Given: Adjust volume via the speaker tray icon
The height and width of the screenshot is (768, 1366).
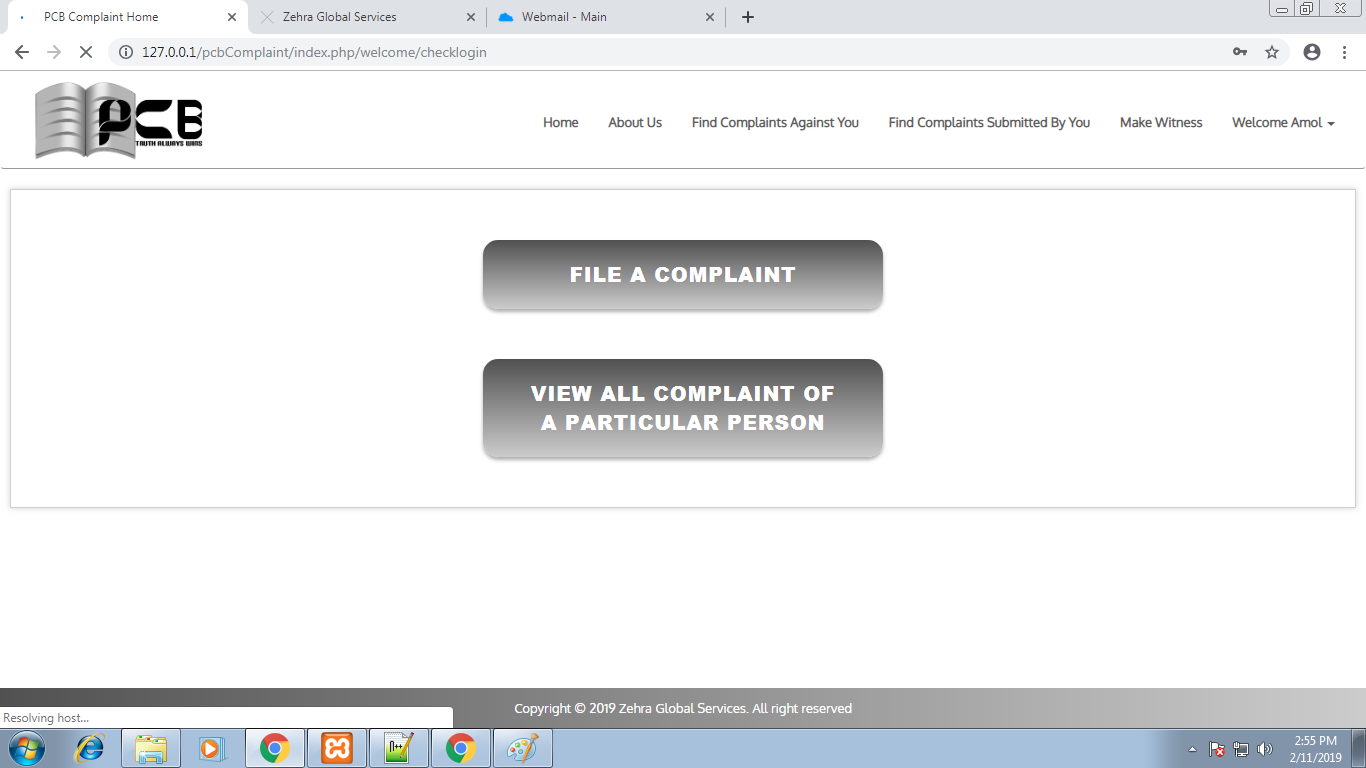Looking at the screenshot, I should [x=1265, y=749].
